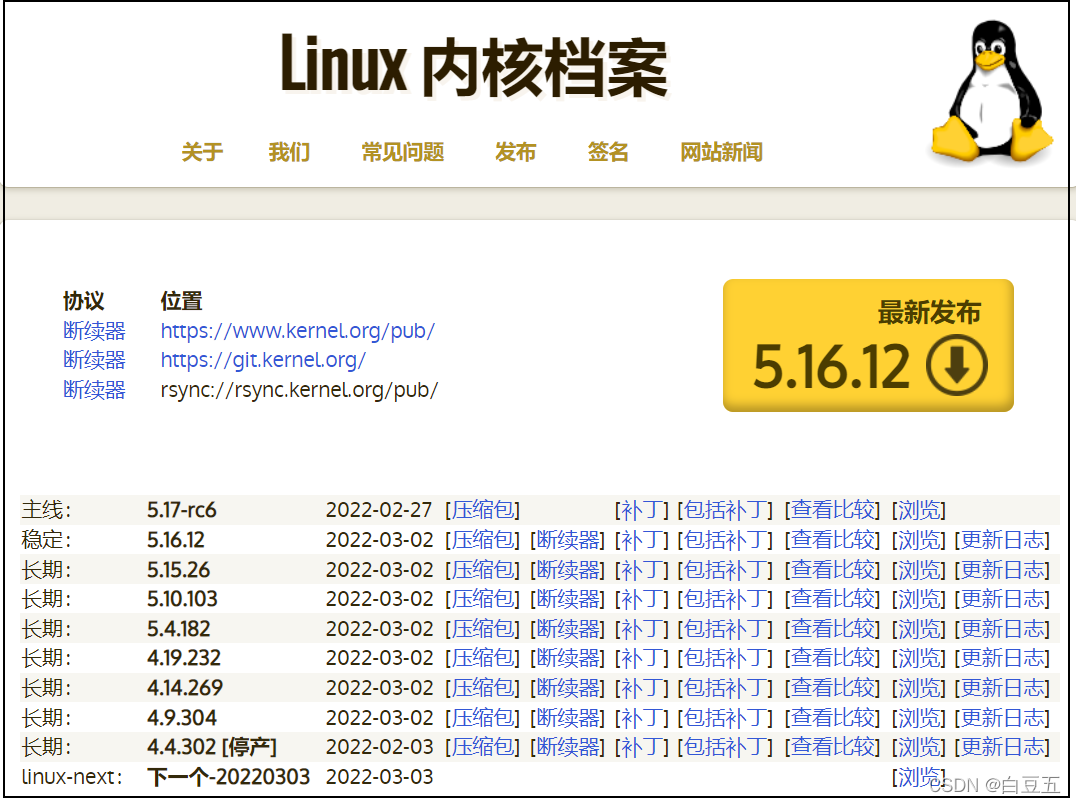Open 更新日志 for 4.14.269
The width and height of the screenshot is (1076, 803).
(x=1002, y=688)
